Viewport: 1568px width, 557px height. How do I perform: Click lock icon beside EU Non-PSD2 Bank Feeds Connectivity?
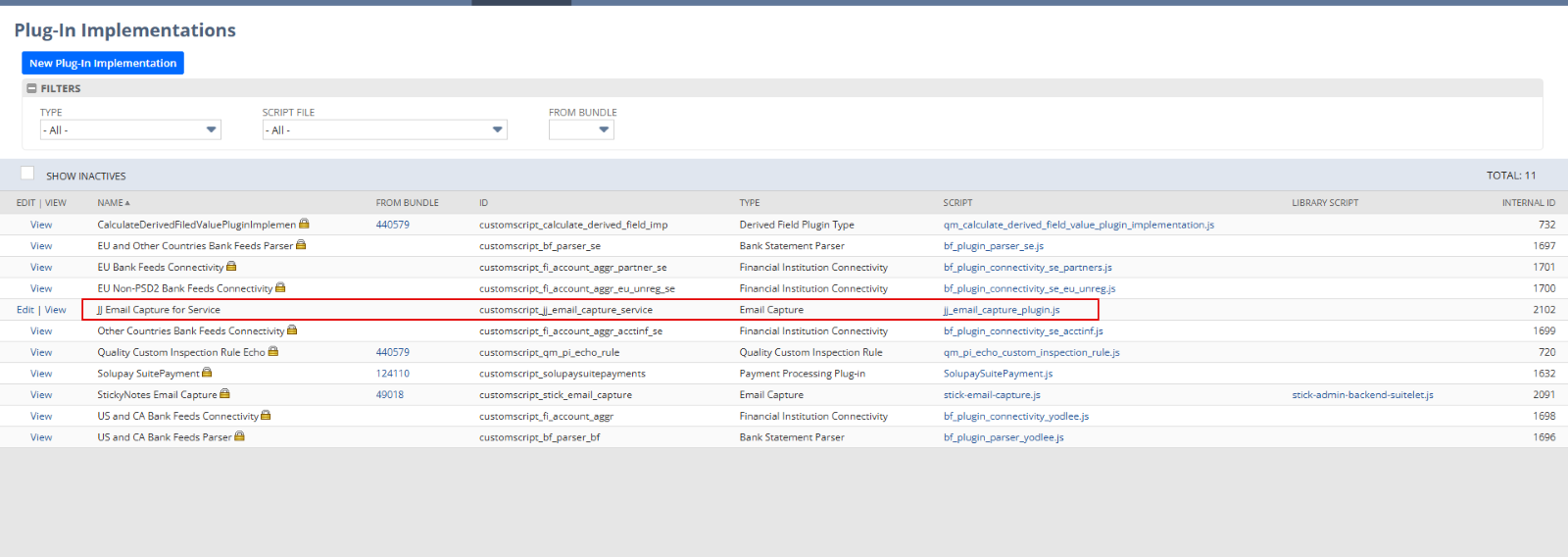[280, 287]
